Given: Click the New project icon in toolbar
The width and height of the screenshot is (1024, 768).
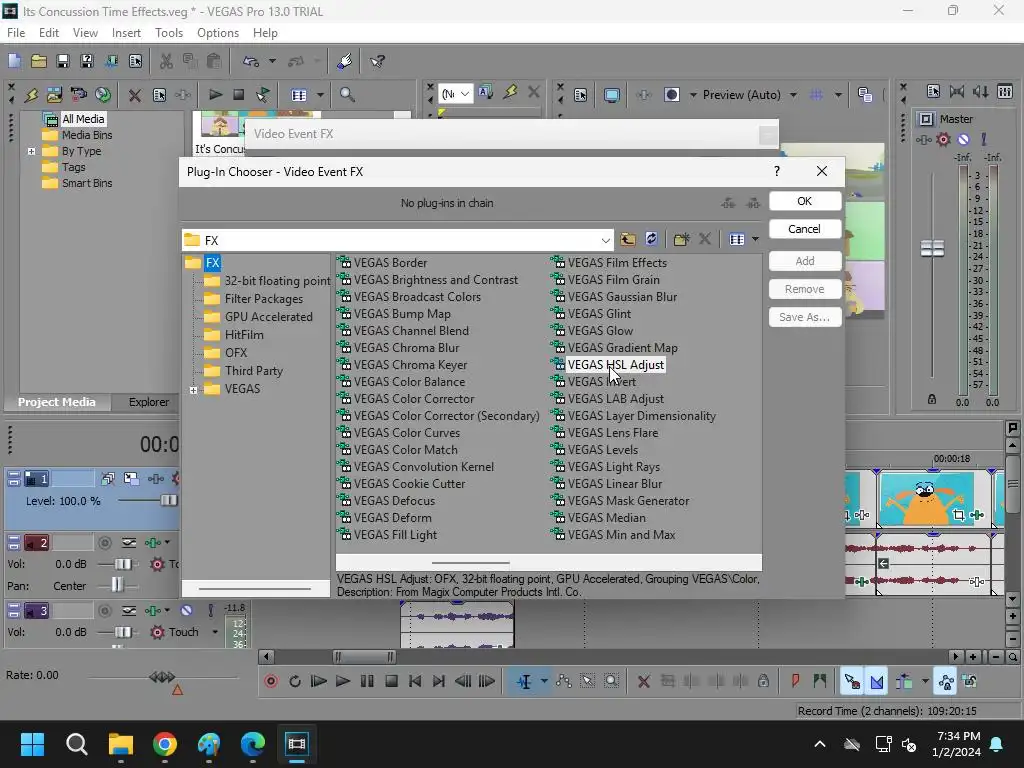Looking at the screenshot, I should tap(14, 61).
